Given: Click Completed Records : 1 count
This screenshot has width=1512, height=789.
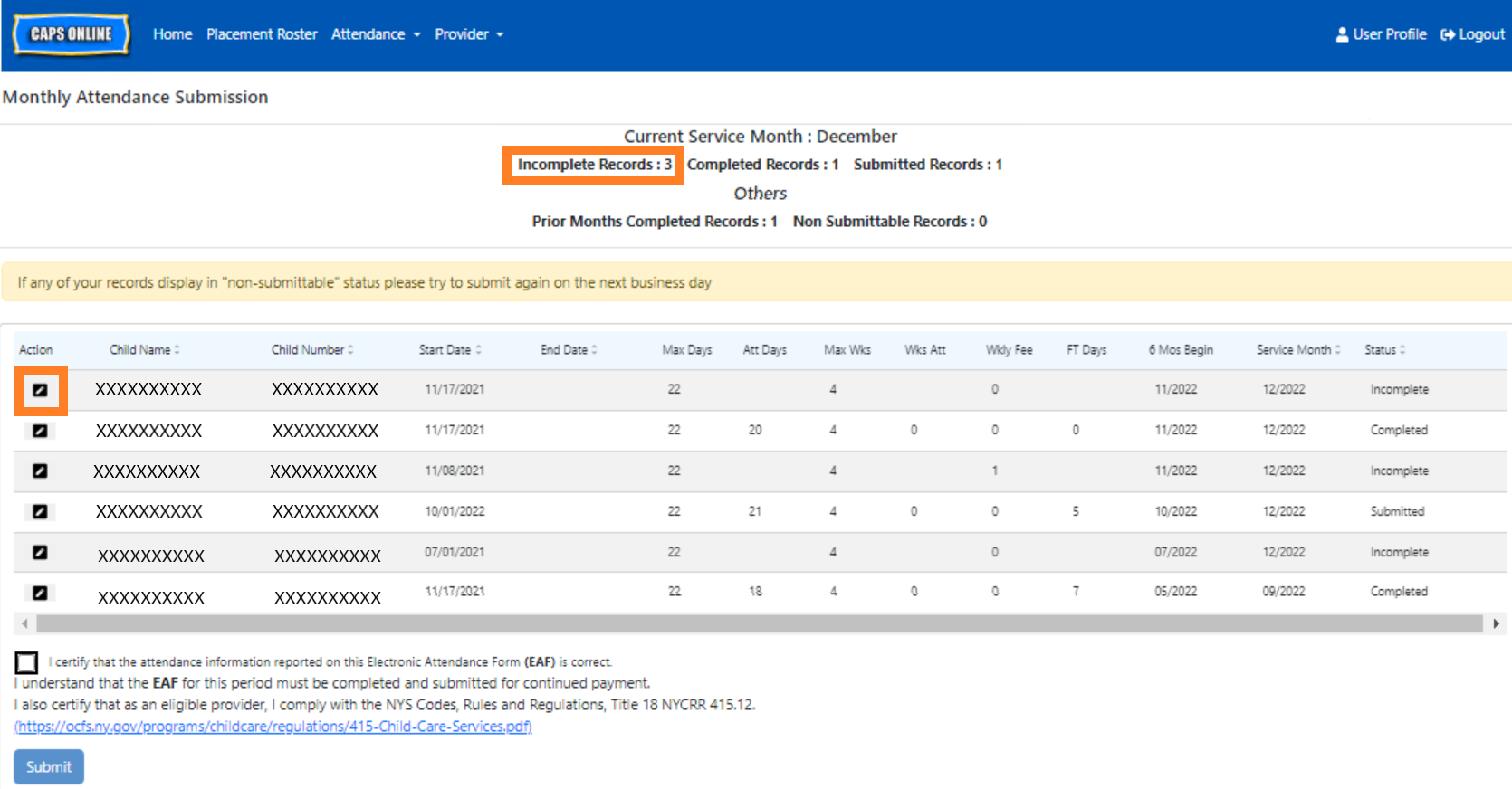Looking at the screenshot, I should (762, 165).
